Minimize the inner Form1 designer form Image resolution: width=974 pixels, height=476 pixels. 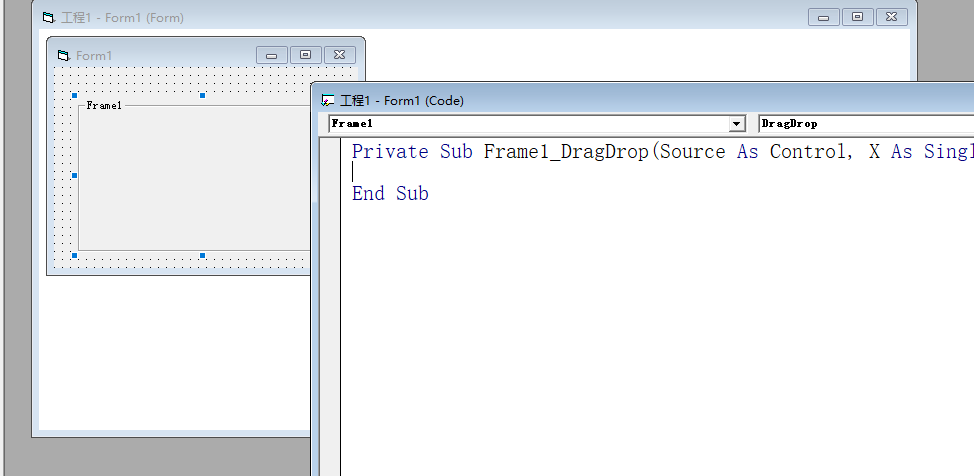tap(271, 55)
